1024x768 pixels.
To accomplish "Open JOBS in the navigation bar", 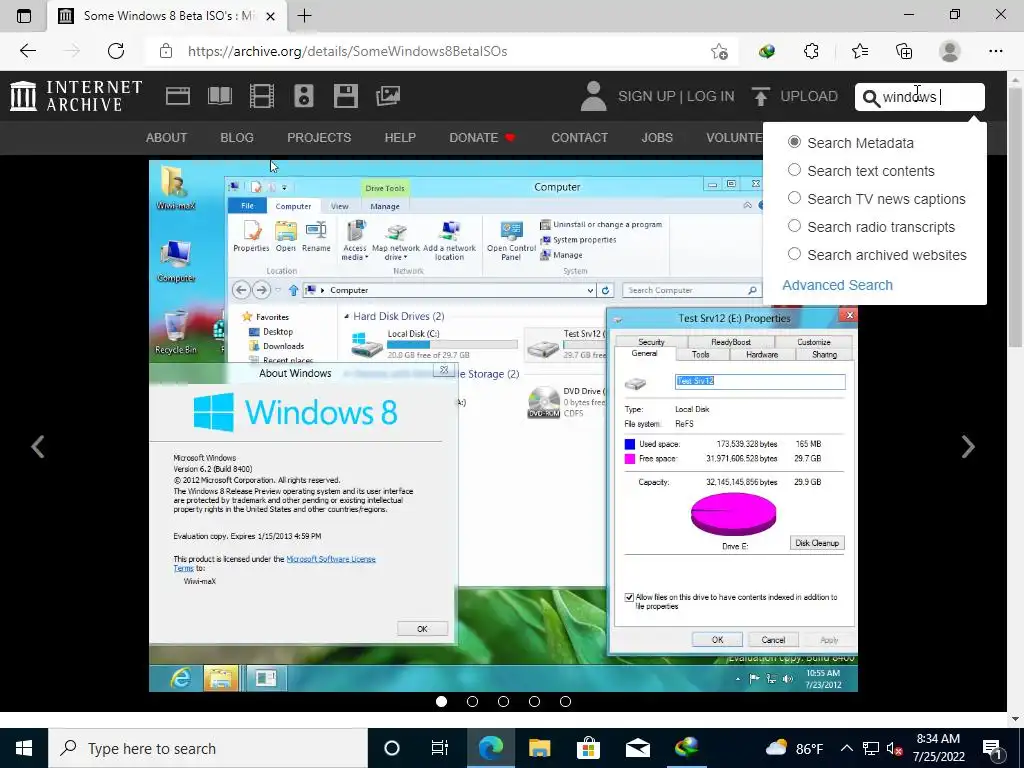I will coord(657,138).
